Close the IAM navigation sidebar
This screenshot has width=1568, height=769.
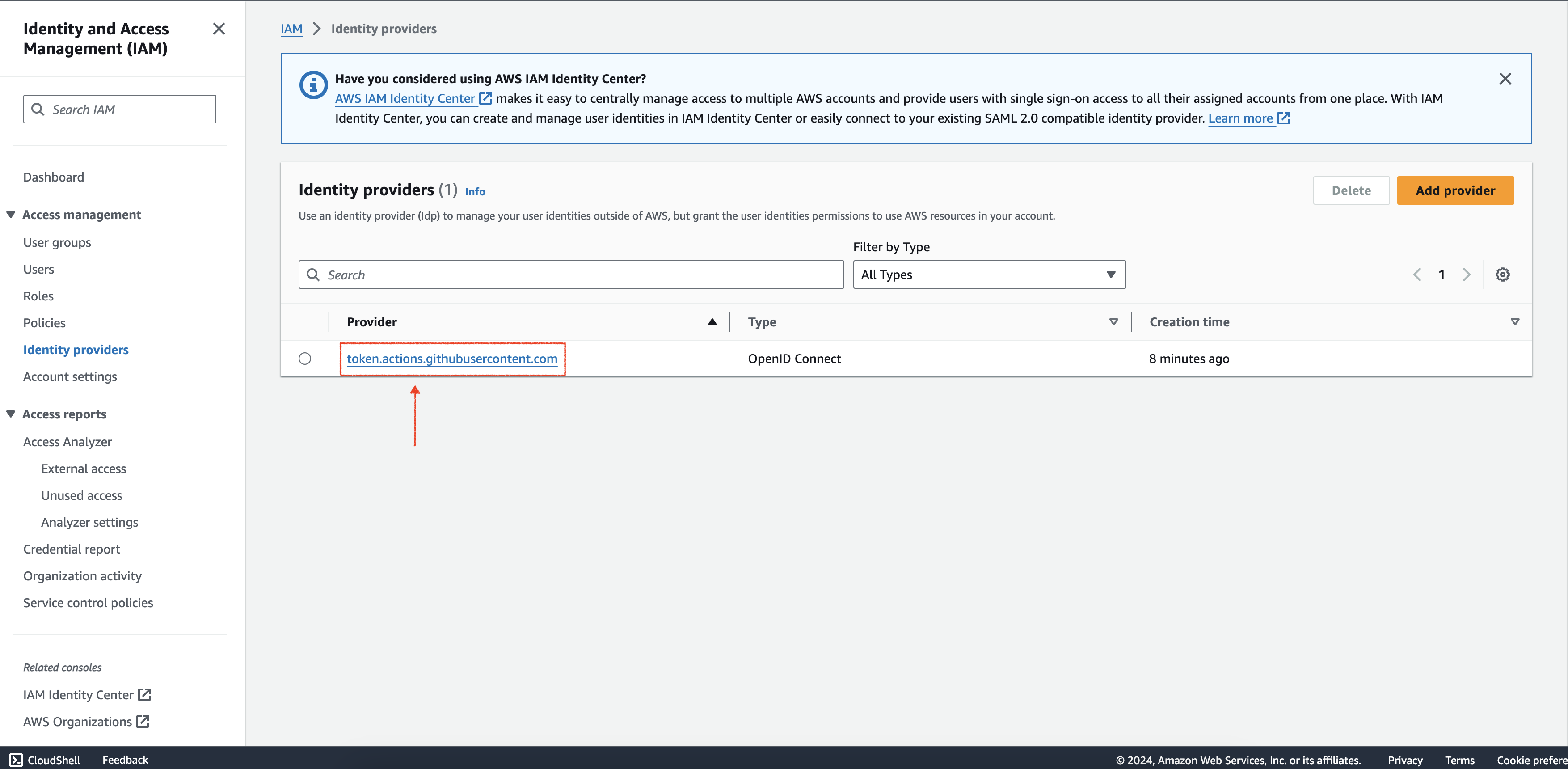(219, 29)
